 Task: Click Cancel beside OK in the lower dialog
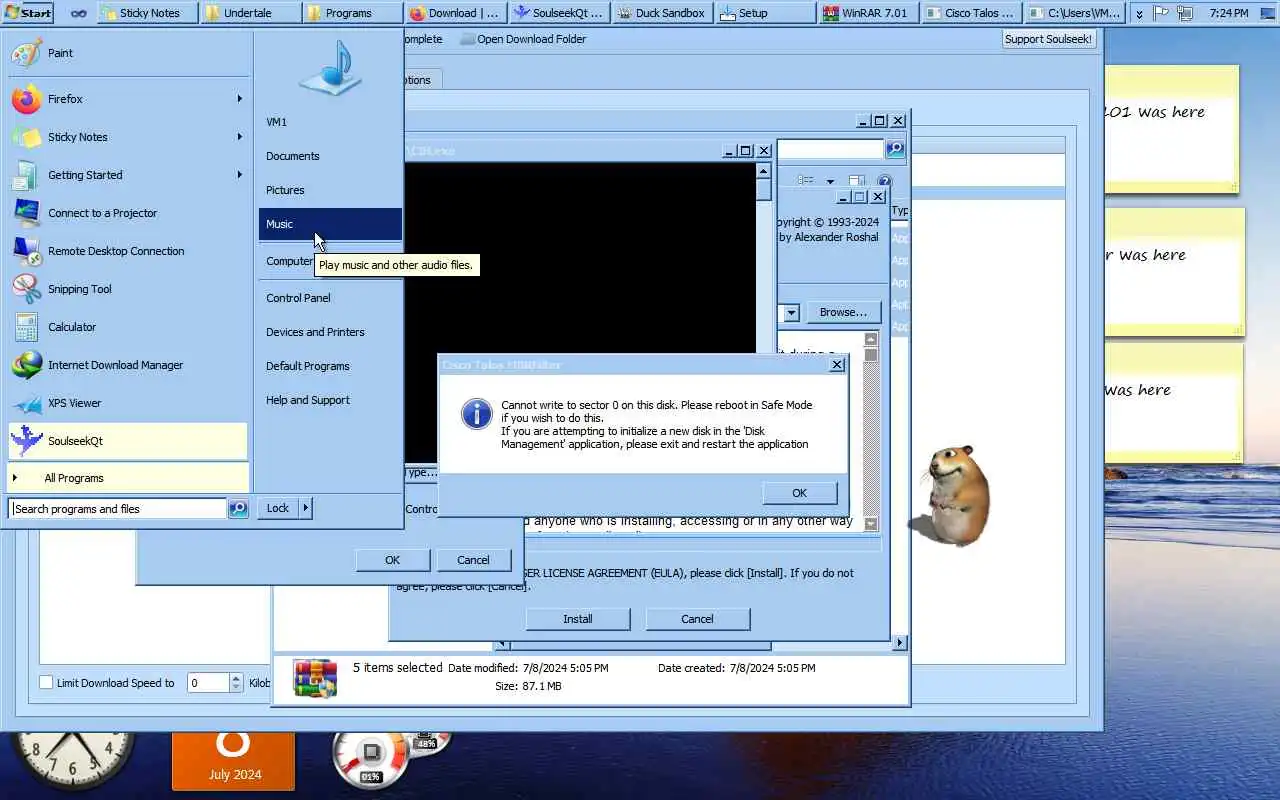click(x=473, y=560)
